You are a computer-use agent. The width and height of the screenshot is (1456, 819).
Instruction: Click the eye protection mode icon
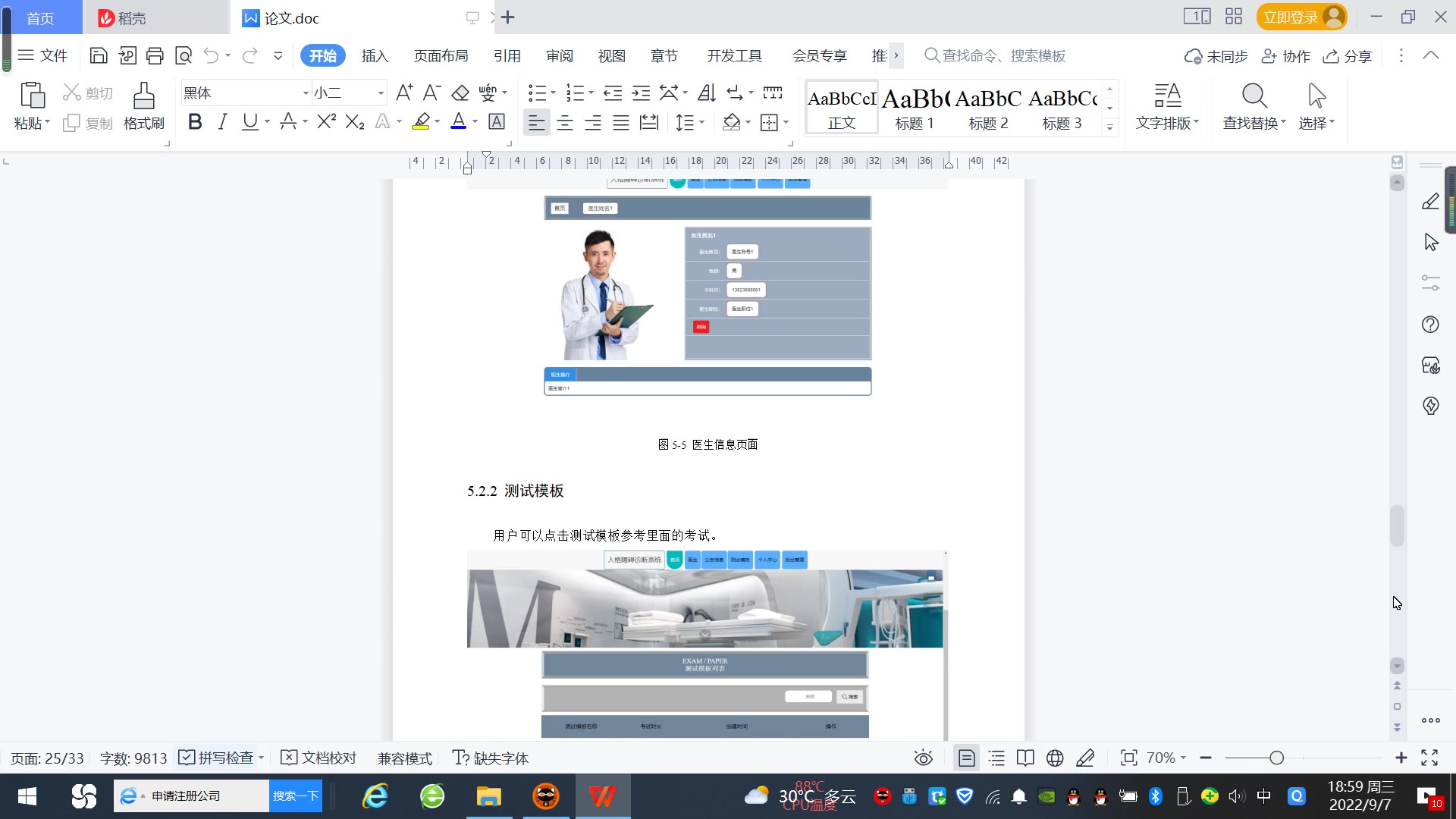click(923, 758)
